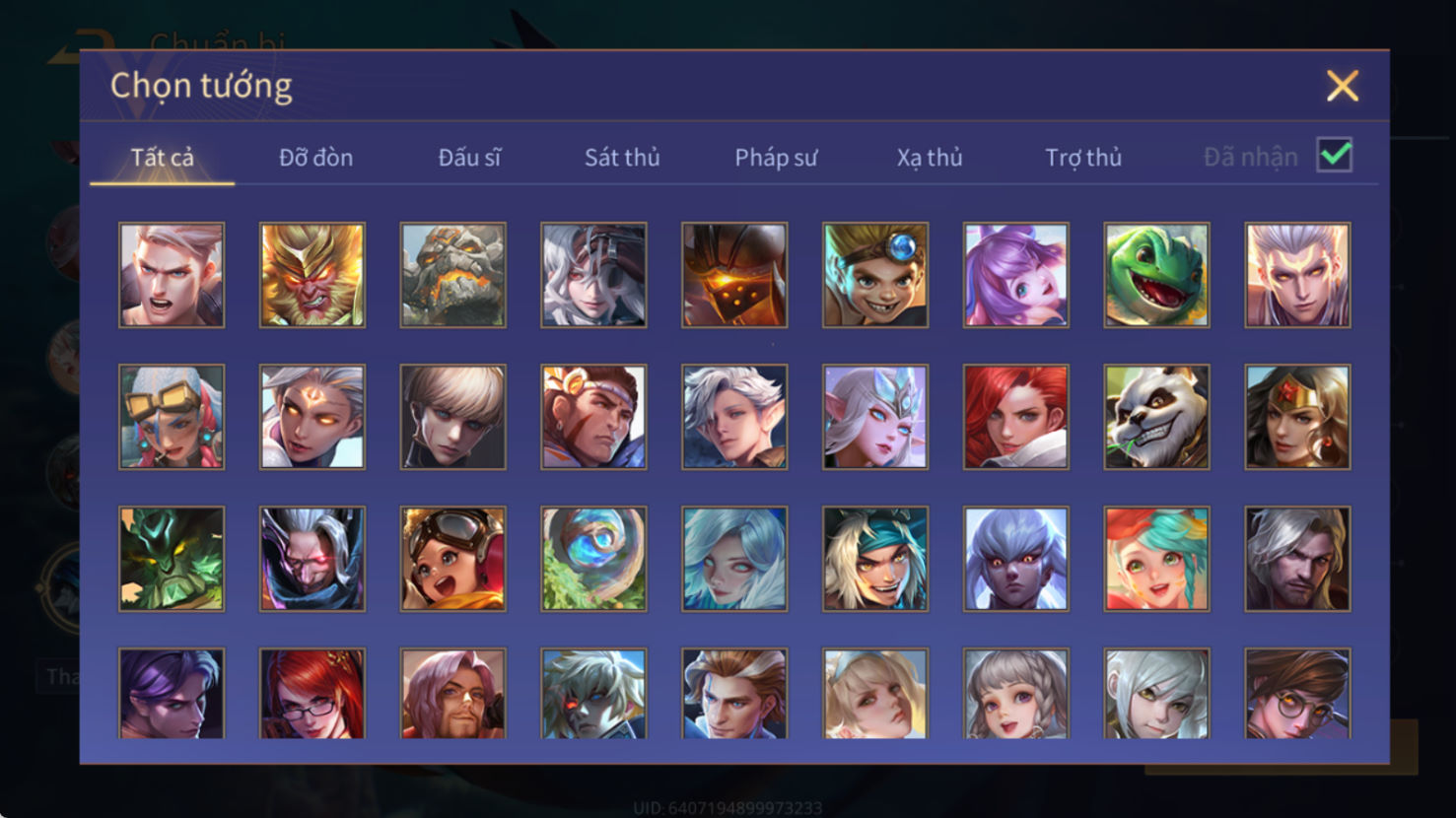Screen dimensions: 1456x818
Task: Go to the Xạ thủ tab
Action: (x=930, y=158)
